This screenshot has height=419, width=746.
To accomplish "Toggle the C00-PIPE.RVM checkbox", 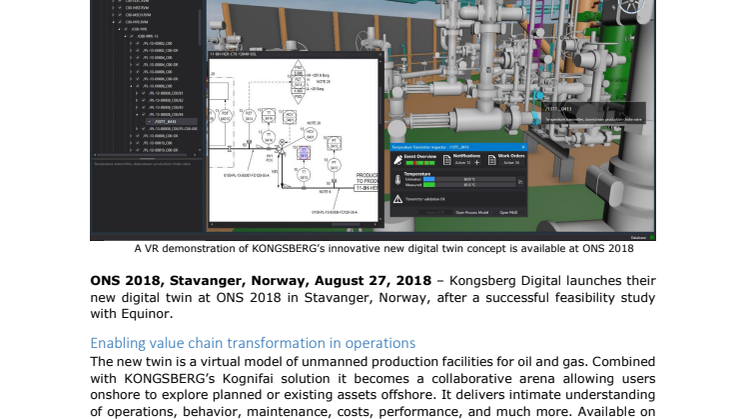I will point(120,22).
